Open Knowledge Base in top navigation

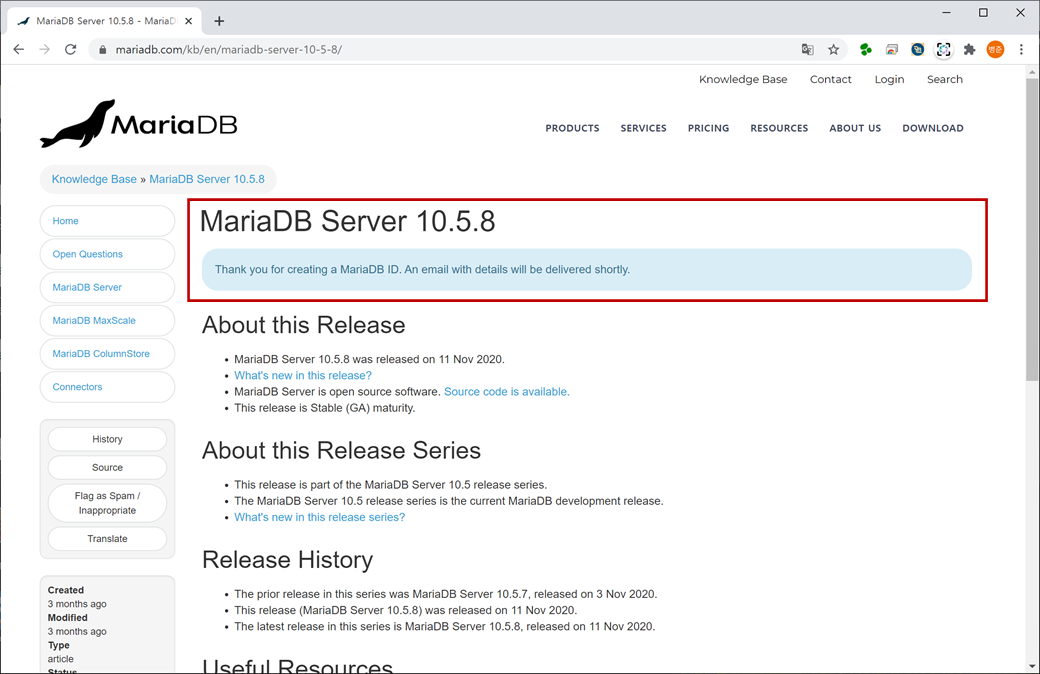[743, 79]
